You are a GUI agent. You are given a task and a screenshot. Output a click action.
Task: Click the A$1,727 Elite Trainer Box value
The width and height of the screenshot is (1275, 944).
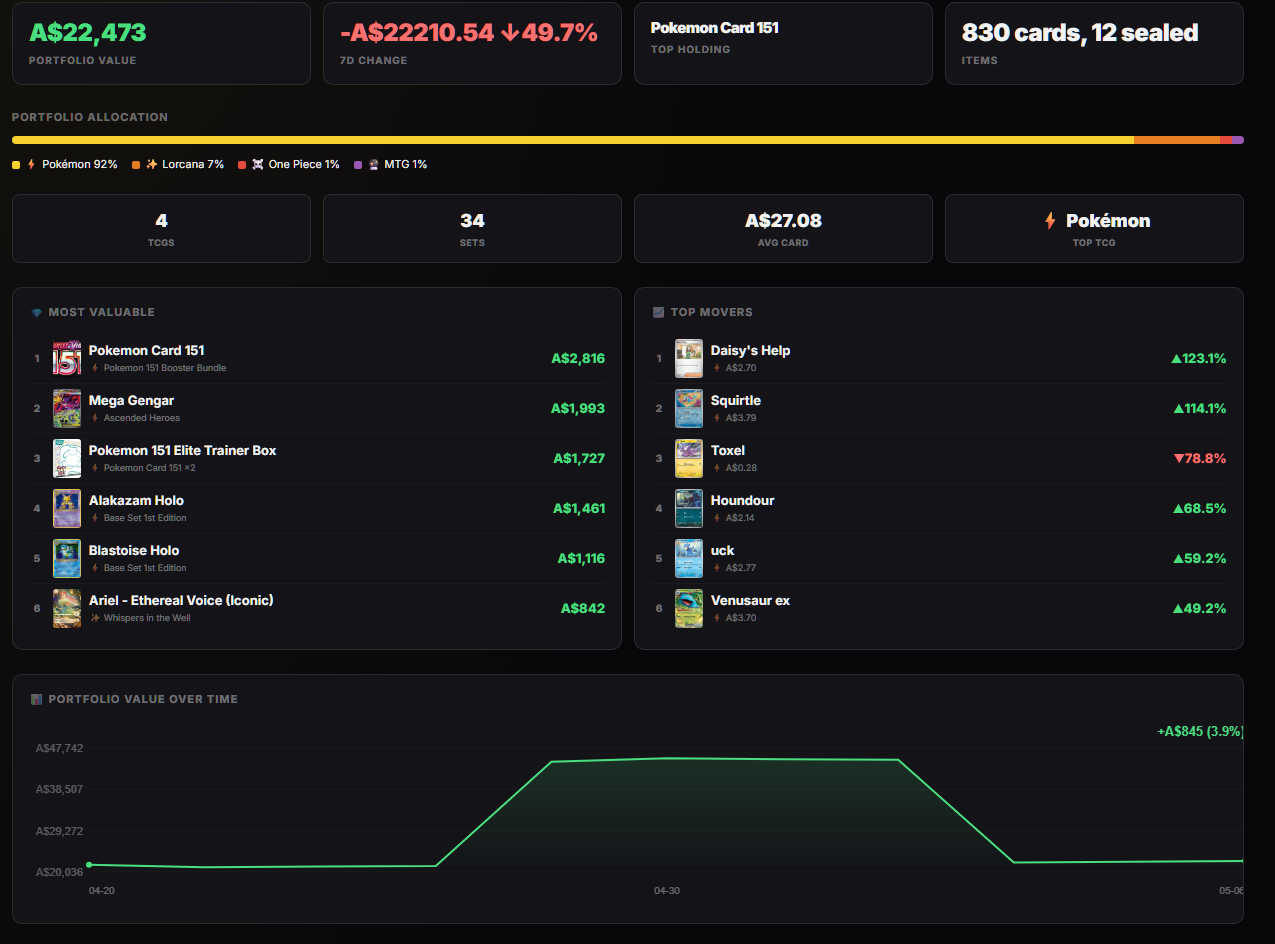[579, 458]
